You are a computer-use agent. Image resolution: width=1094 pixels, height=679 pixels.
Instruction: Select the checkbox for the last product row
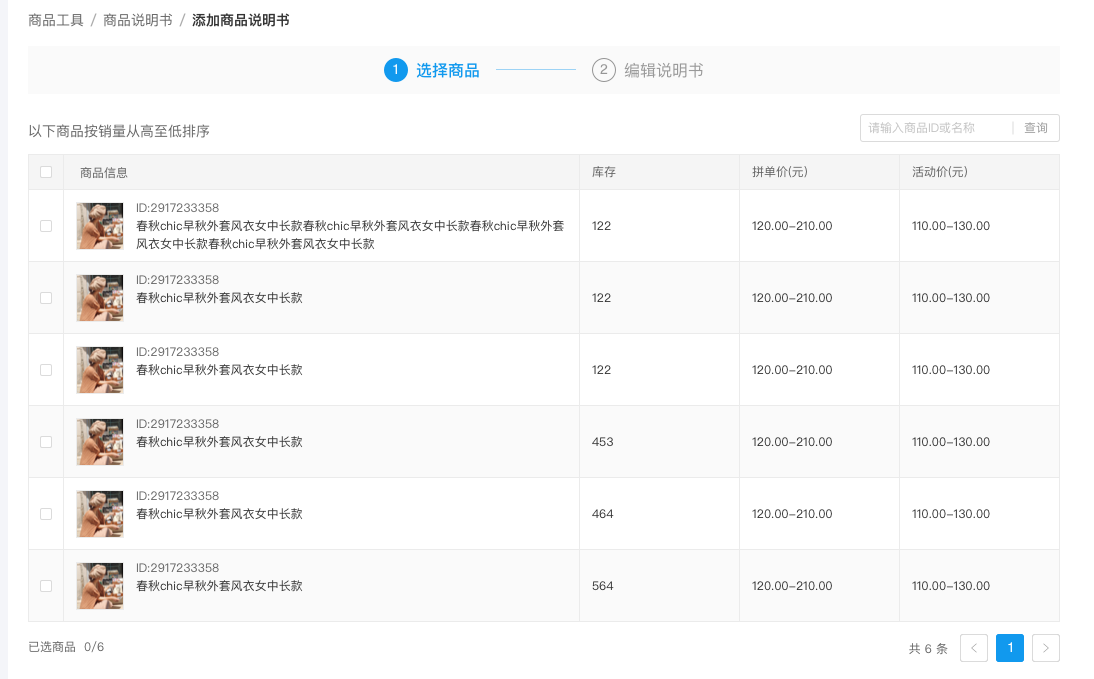click(x=46, y=586)
